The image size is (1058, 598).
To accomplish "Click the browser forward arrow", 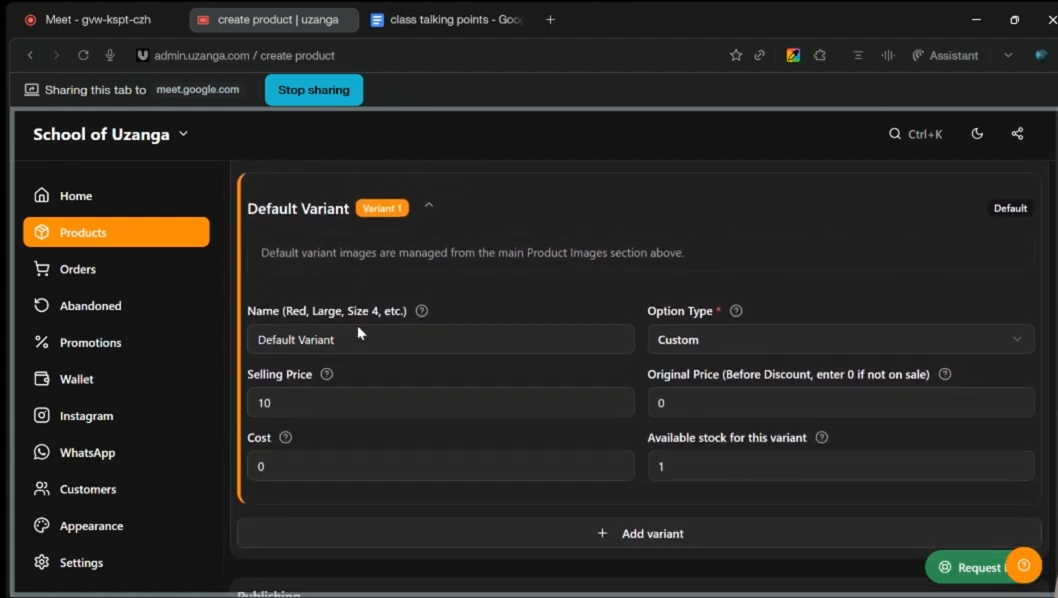I will coord(56,55).
